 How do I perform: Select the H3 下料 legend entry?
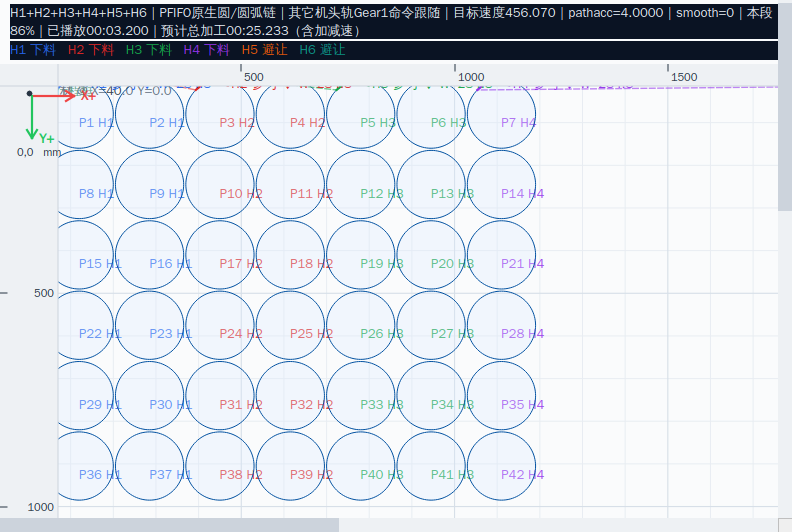pyautogui.click(x=149, y=50)
